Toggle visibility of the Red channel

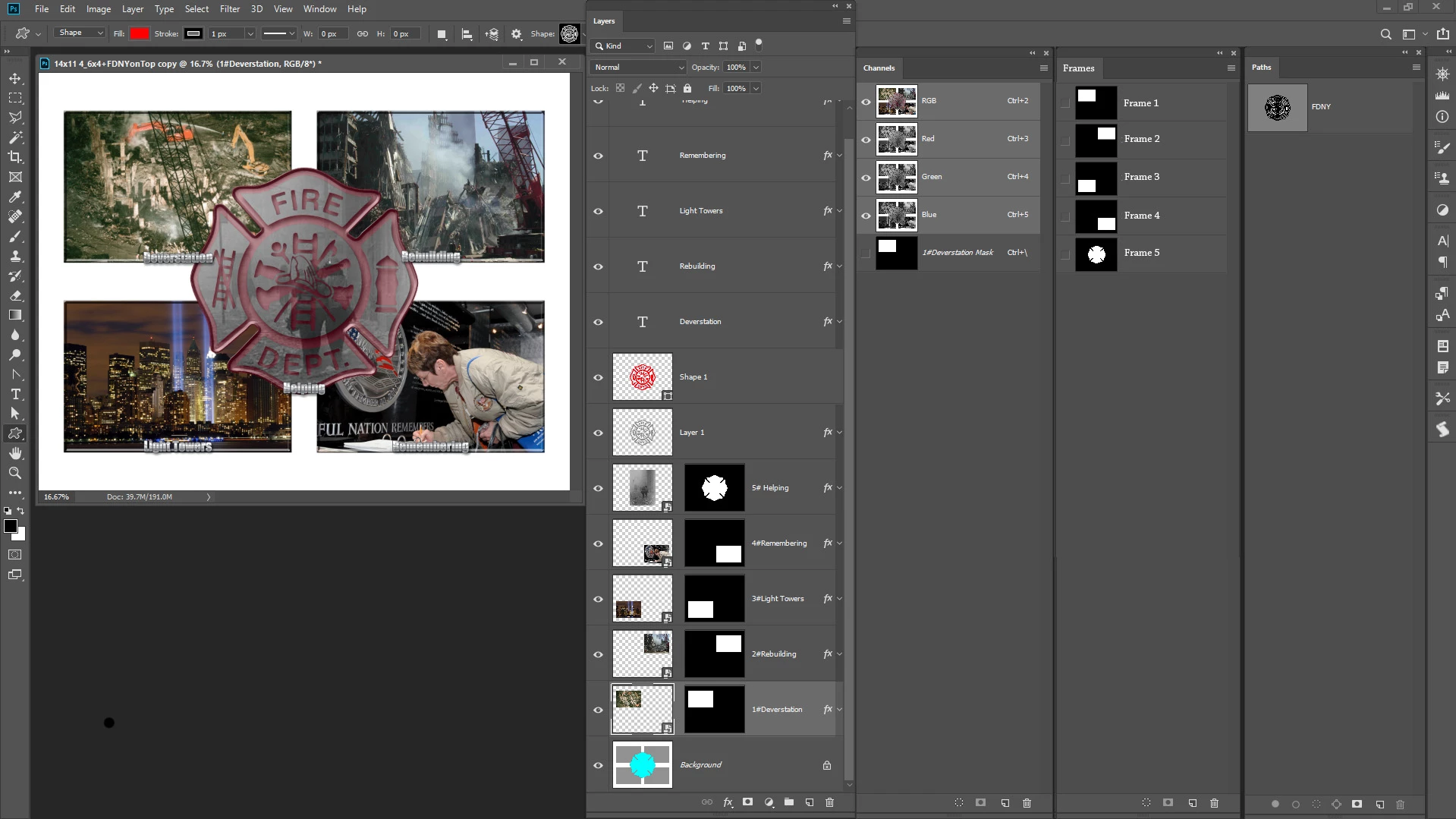click(x=866, y=140)
